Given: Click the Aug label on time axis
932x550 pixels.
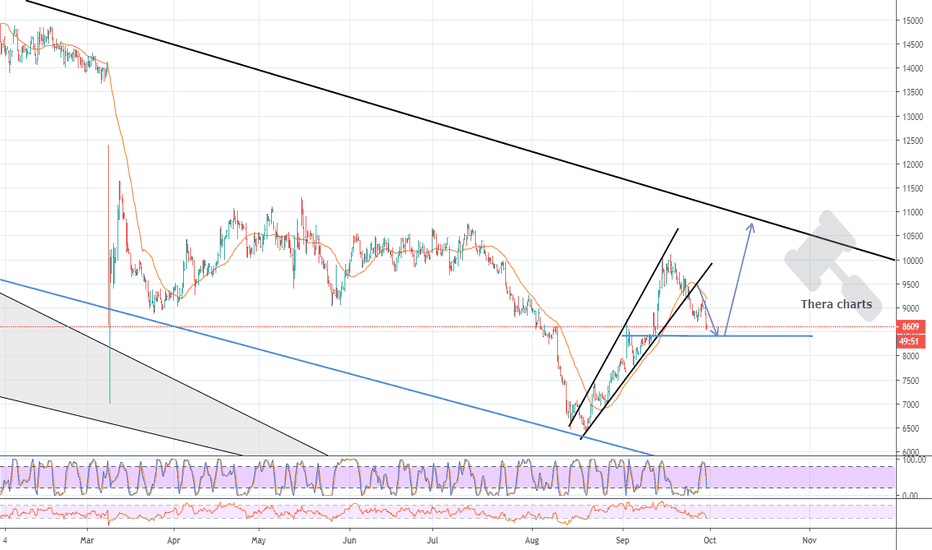Looking at the screenshot, I should [532, 540].
